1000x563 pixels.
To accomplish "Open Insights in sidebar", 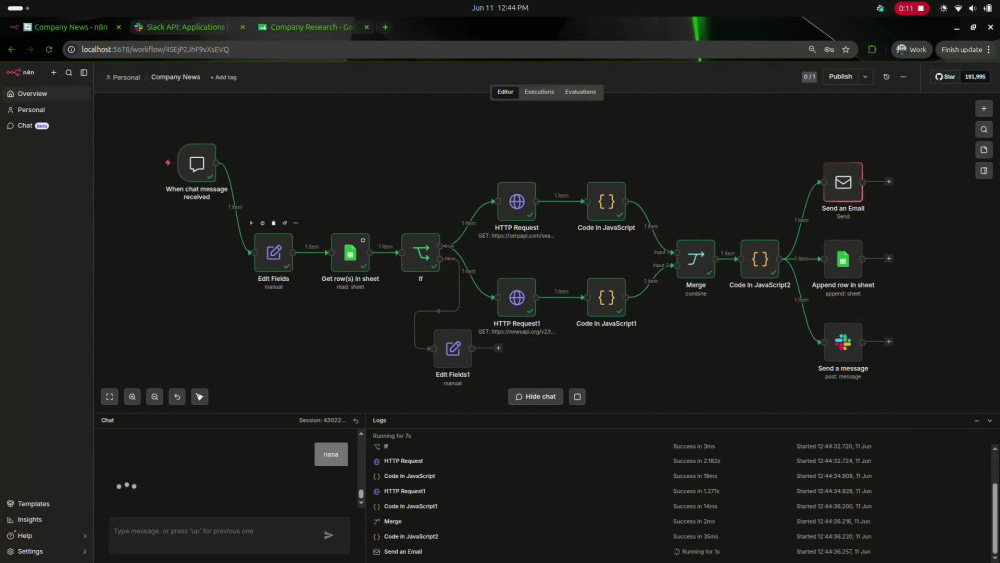I will tap(46, 520).
